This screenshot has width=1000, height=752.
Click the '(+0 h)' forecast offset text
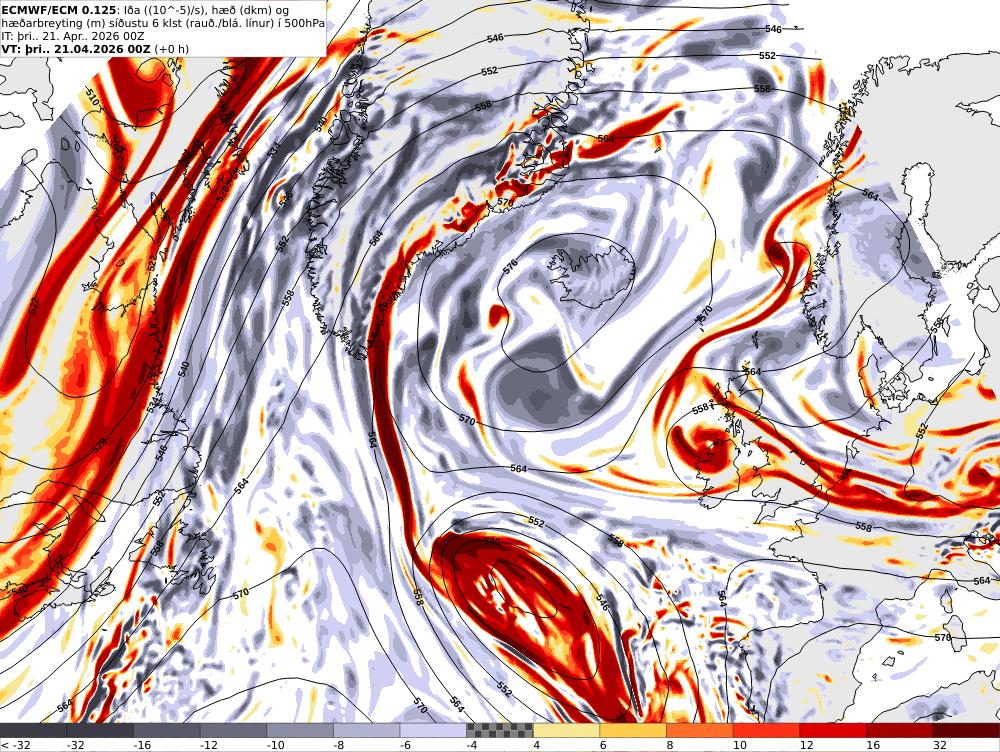click(172, 49)
